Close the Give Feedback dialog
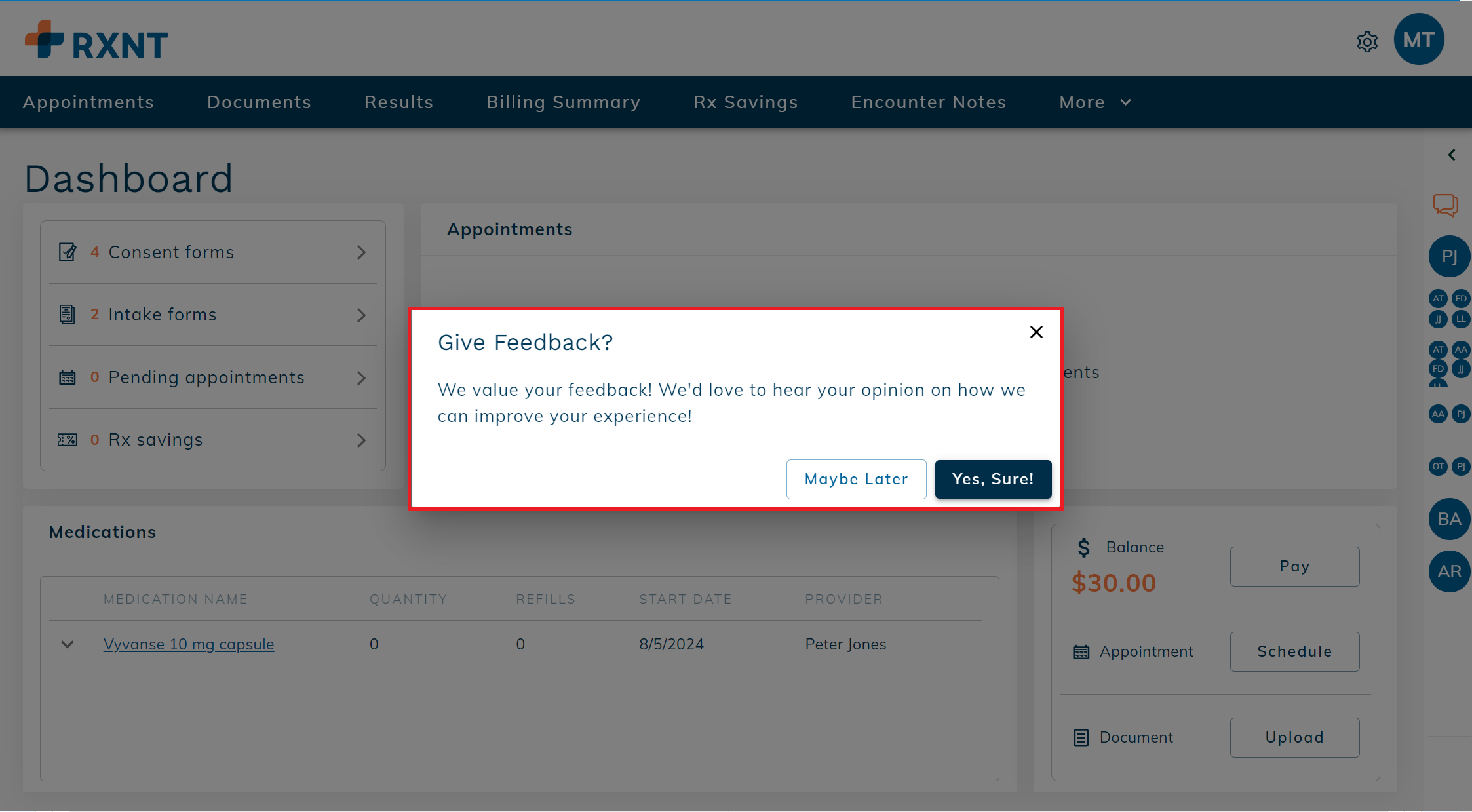This screenshot has width=1472, height=812. coord(1036,332)
